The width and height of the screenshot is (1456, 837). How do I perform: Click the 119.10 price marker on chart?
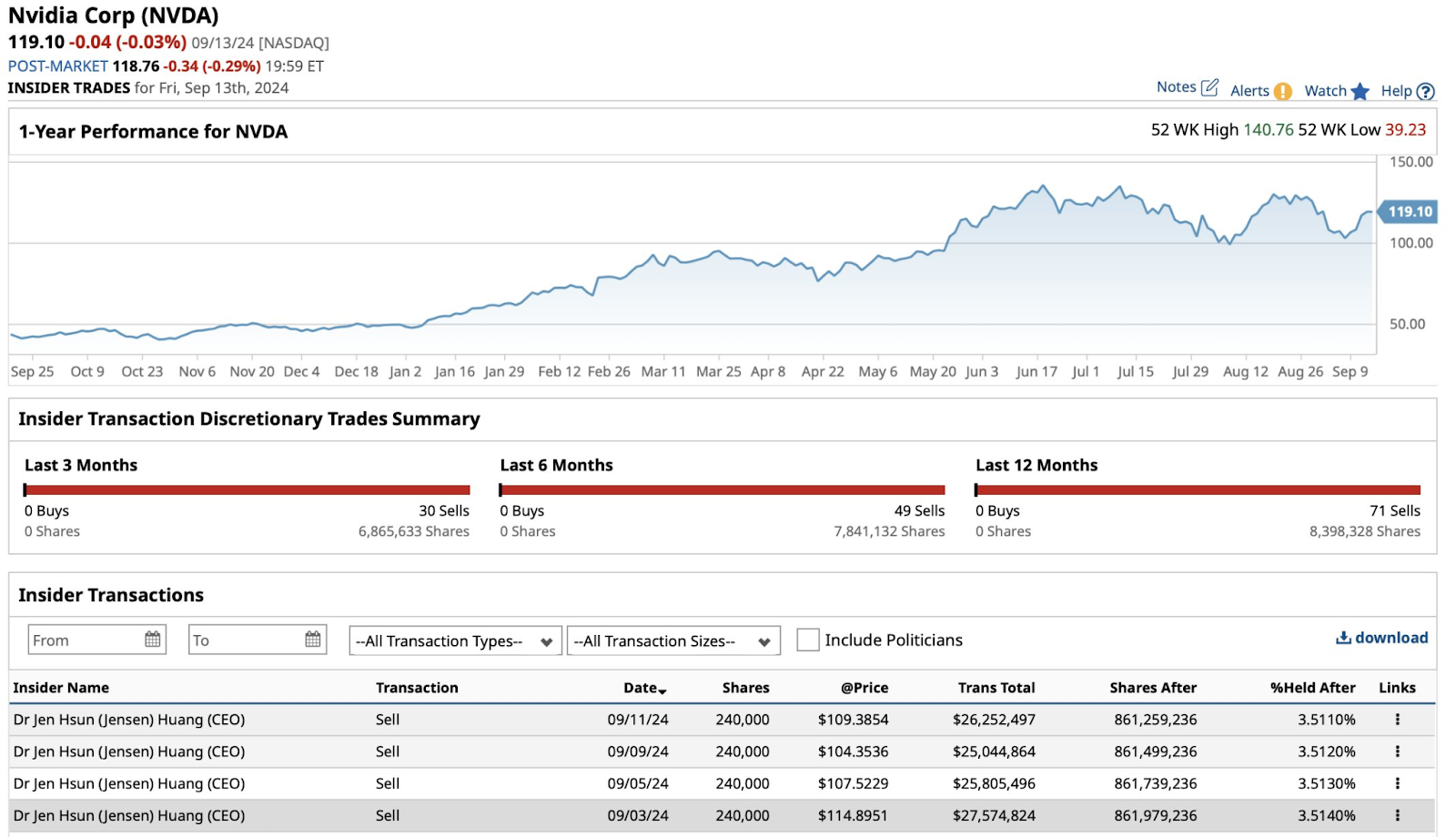pyautogui.click(x=1408, y=211)
